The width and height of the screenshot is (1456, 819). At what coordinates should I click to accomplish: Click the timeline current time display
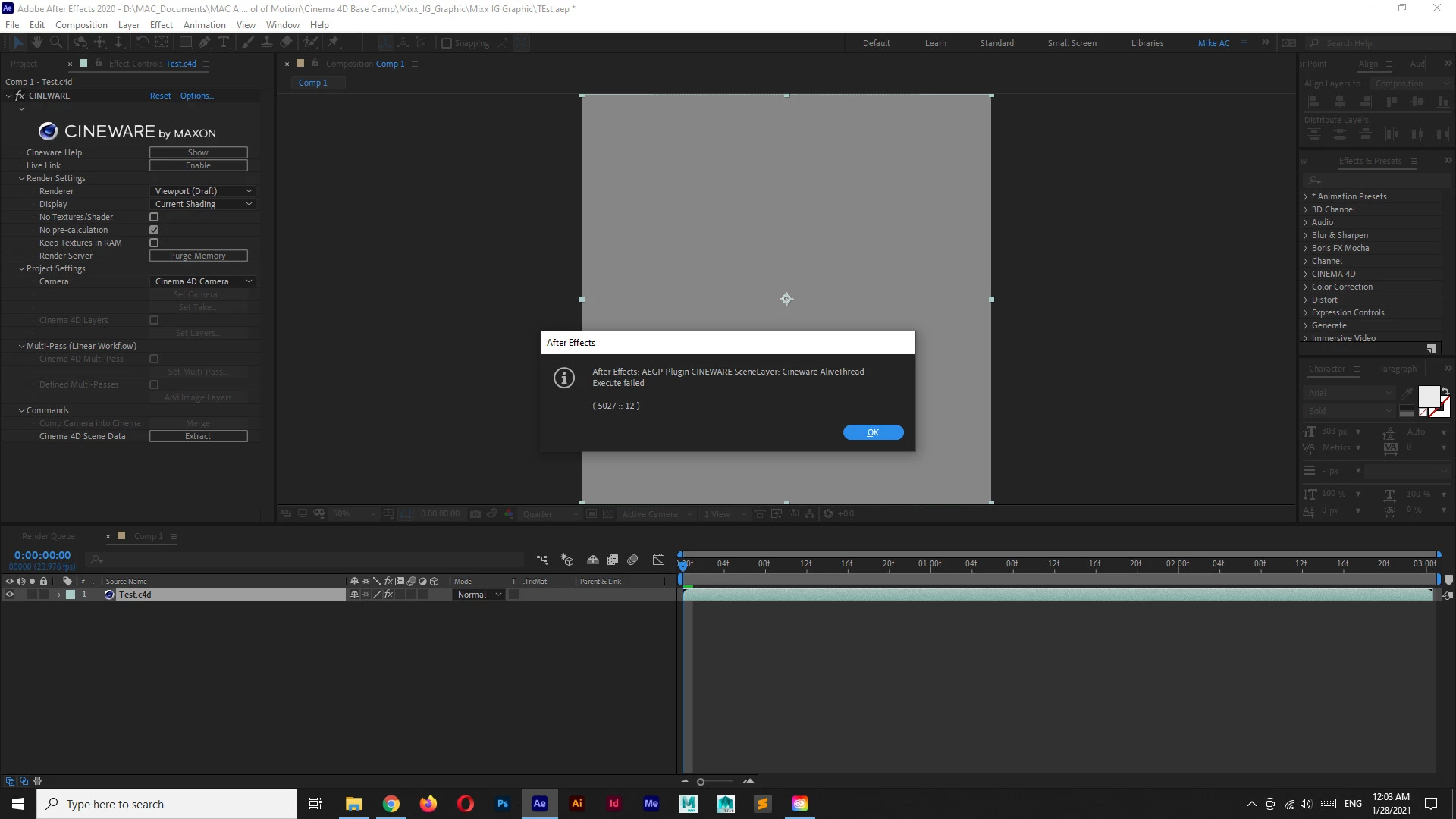[x=42, y=555]
